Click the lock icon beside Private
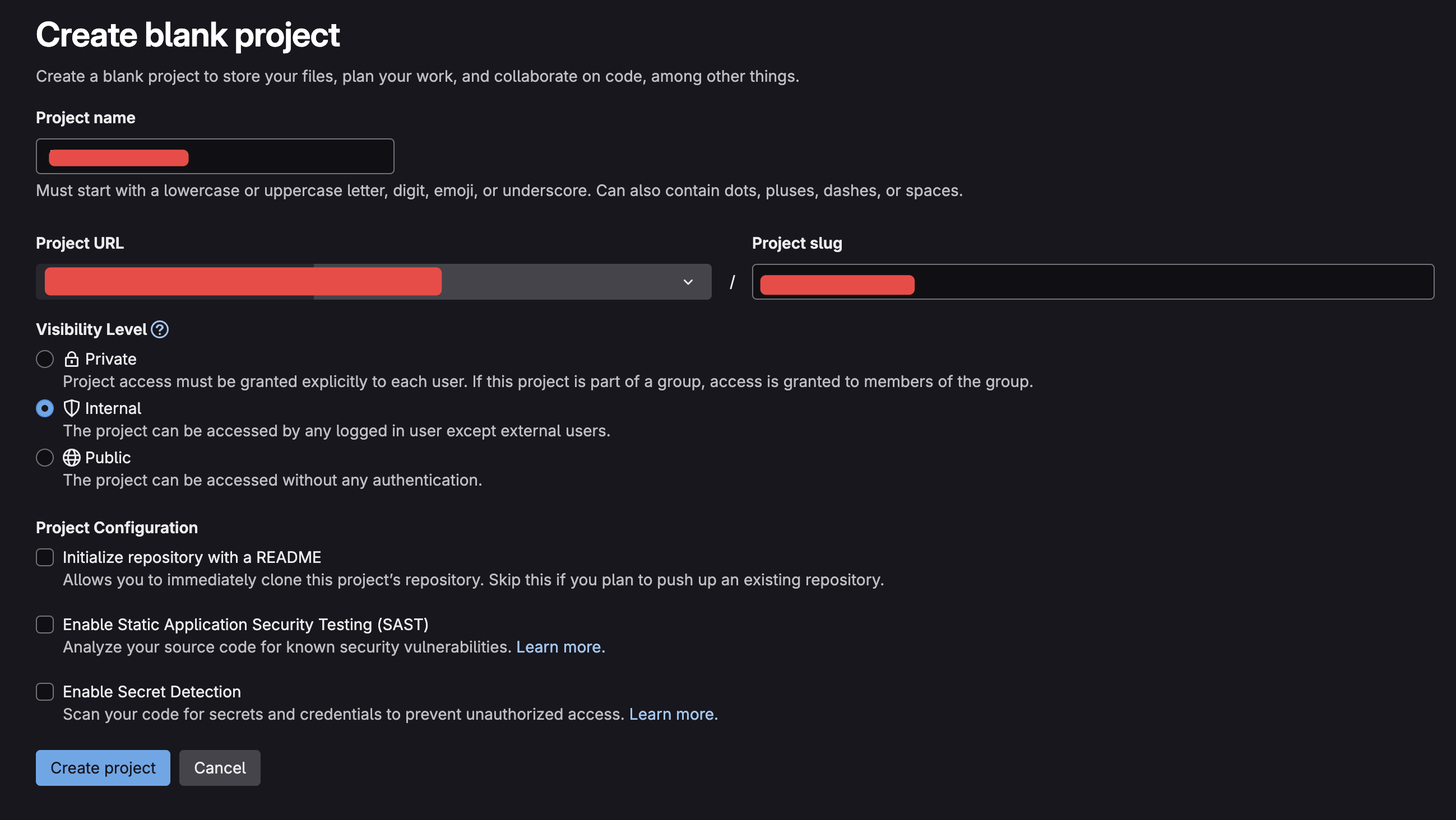Screen dimensions: 1456x820 coord(71,359)
